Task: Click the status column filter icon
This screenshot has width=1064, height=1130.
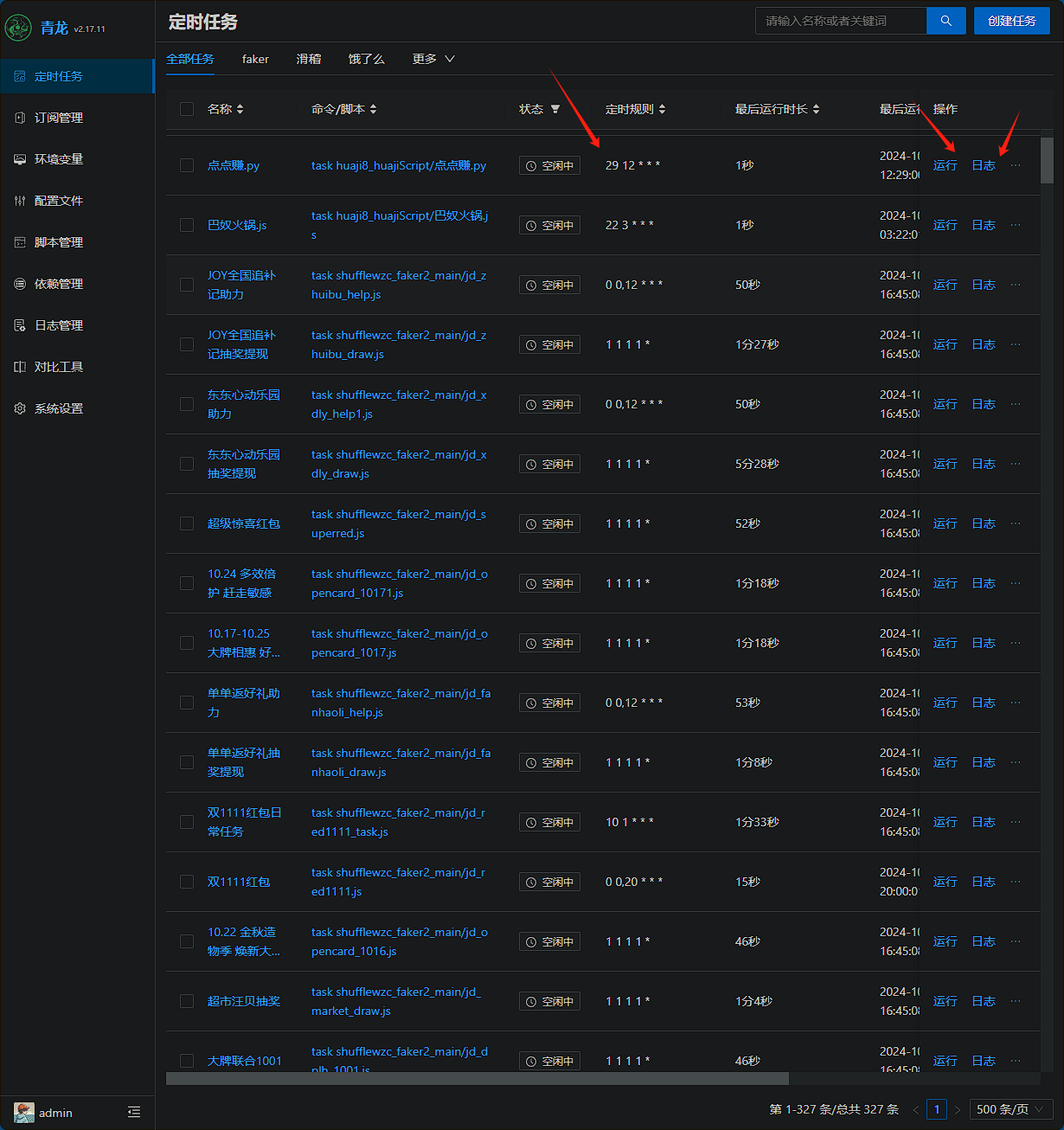Action: tap(555, 109)
